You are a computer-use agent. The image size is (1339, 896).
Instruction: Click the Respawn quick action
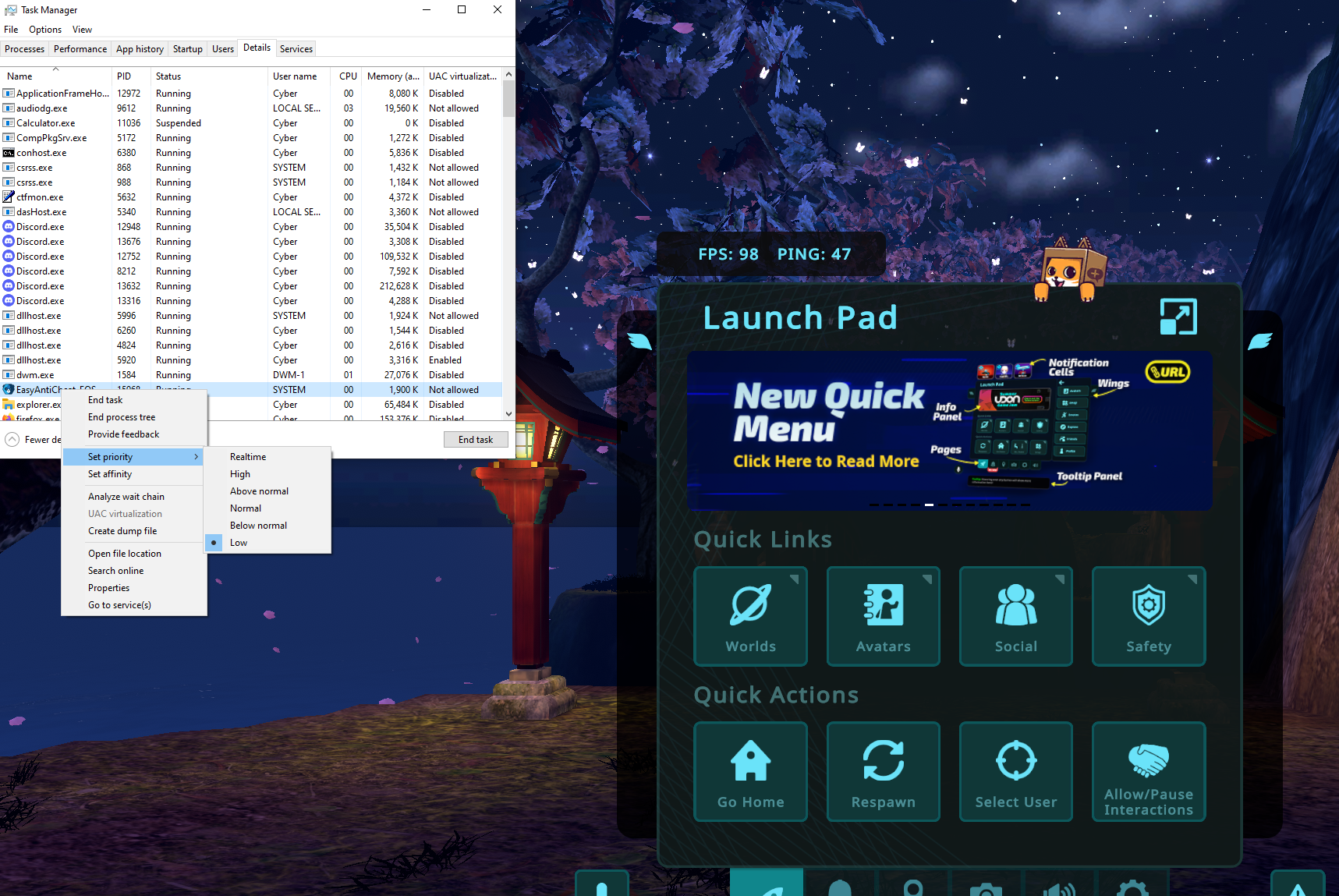[x=883, y=772]
